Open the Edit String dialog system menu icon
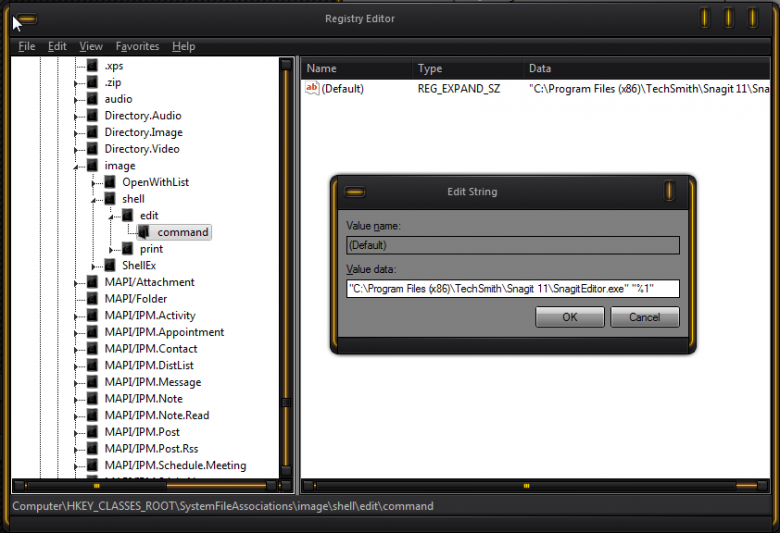Screen dimensions: 780x533 point(355,192)
